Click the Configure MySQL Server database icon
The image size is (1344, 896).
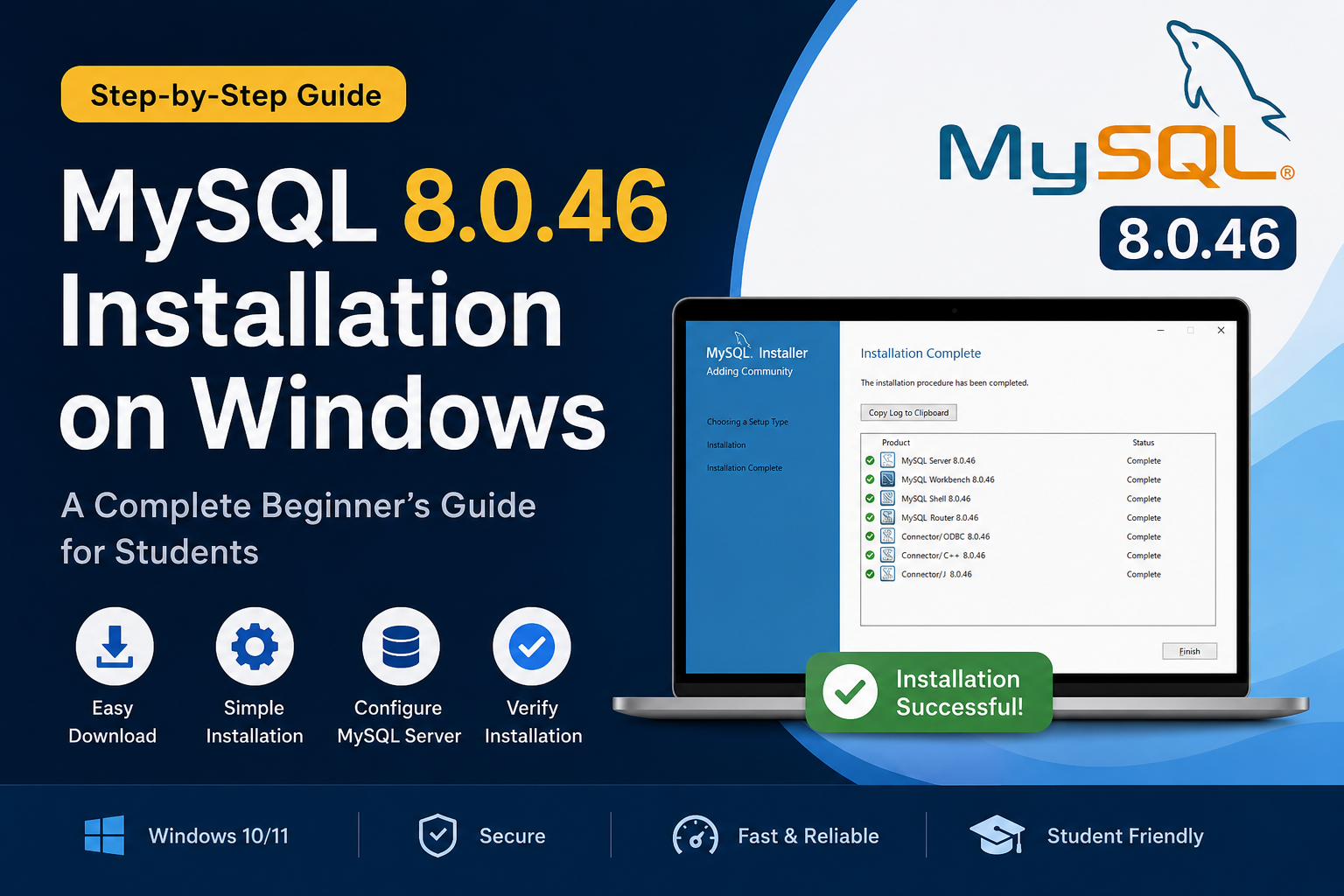coord(401,647)
